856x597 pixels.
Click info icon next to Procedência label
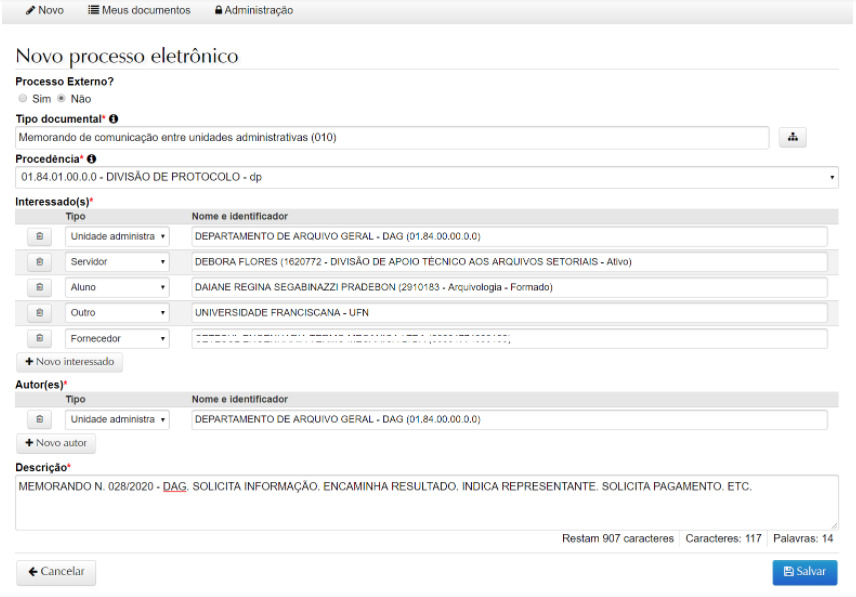pos(92,159)
